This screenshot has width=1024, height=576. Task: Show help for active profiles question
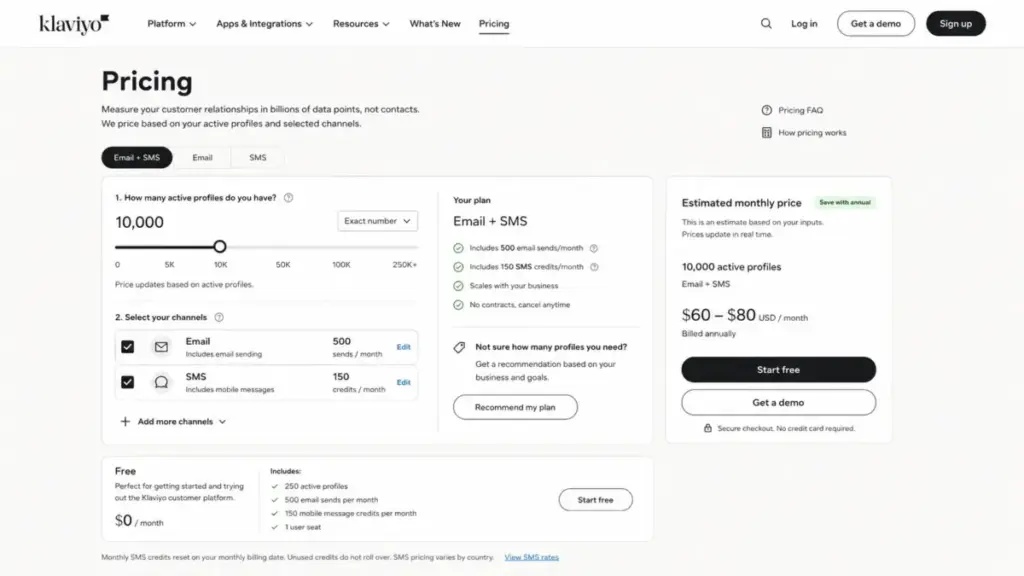click(288, 198)
